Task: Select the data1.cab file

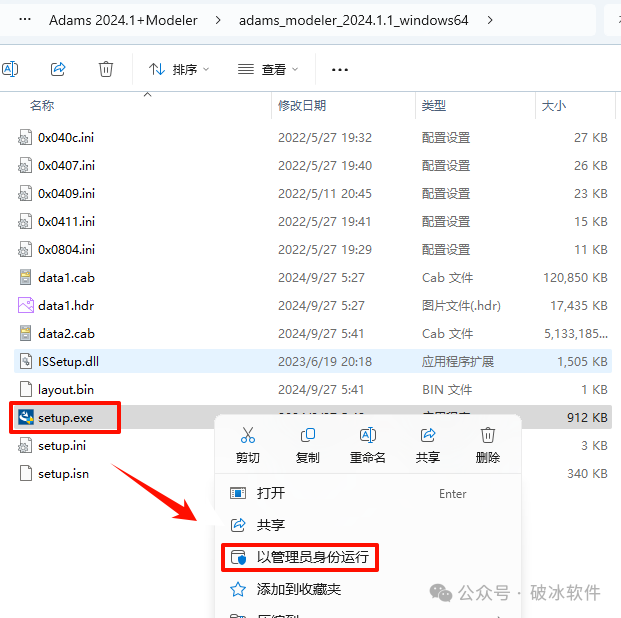Action: click(x=313, y=278)
